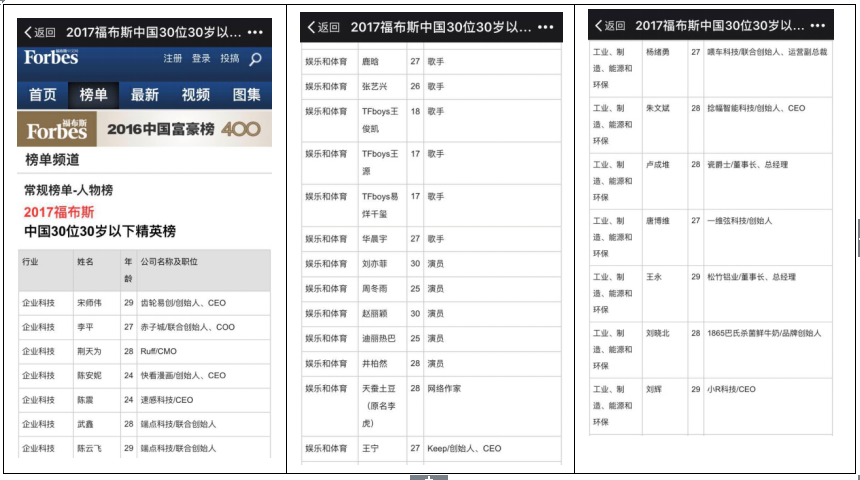Screen dimensions: 860x480
Task: Open the 2016中国富豪榜 400 banner
Action: 144,129
